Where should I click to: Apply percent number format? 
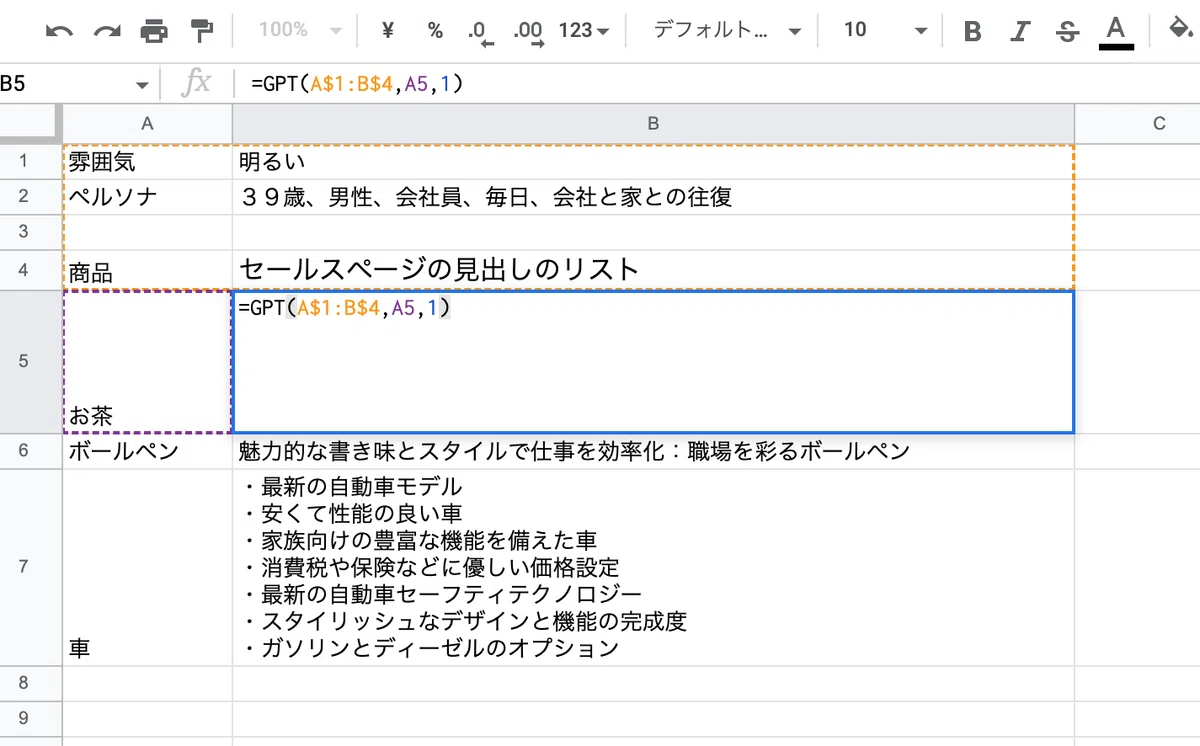pyautogui.click(x=435, y=30)
